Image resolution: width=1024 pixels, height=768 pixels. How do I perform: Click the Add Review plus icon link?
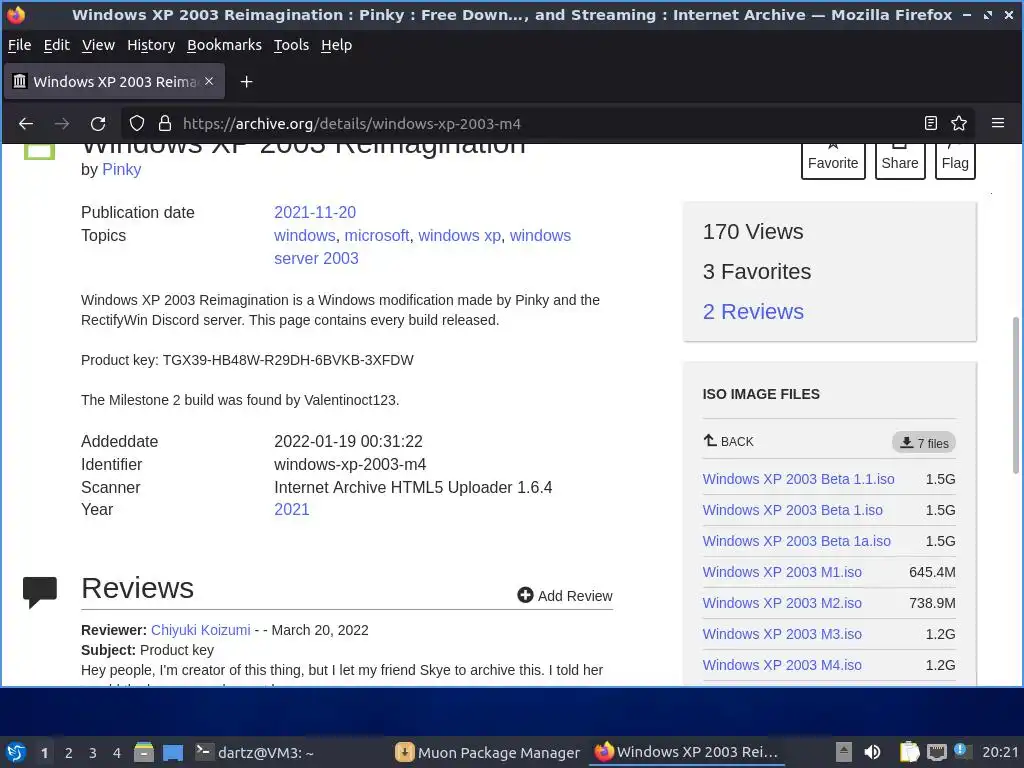tap(565, 596)
